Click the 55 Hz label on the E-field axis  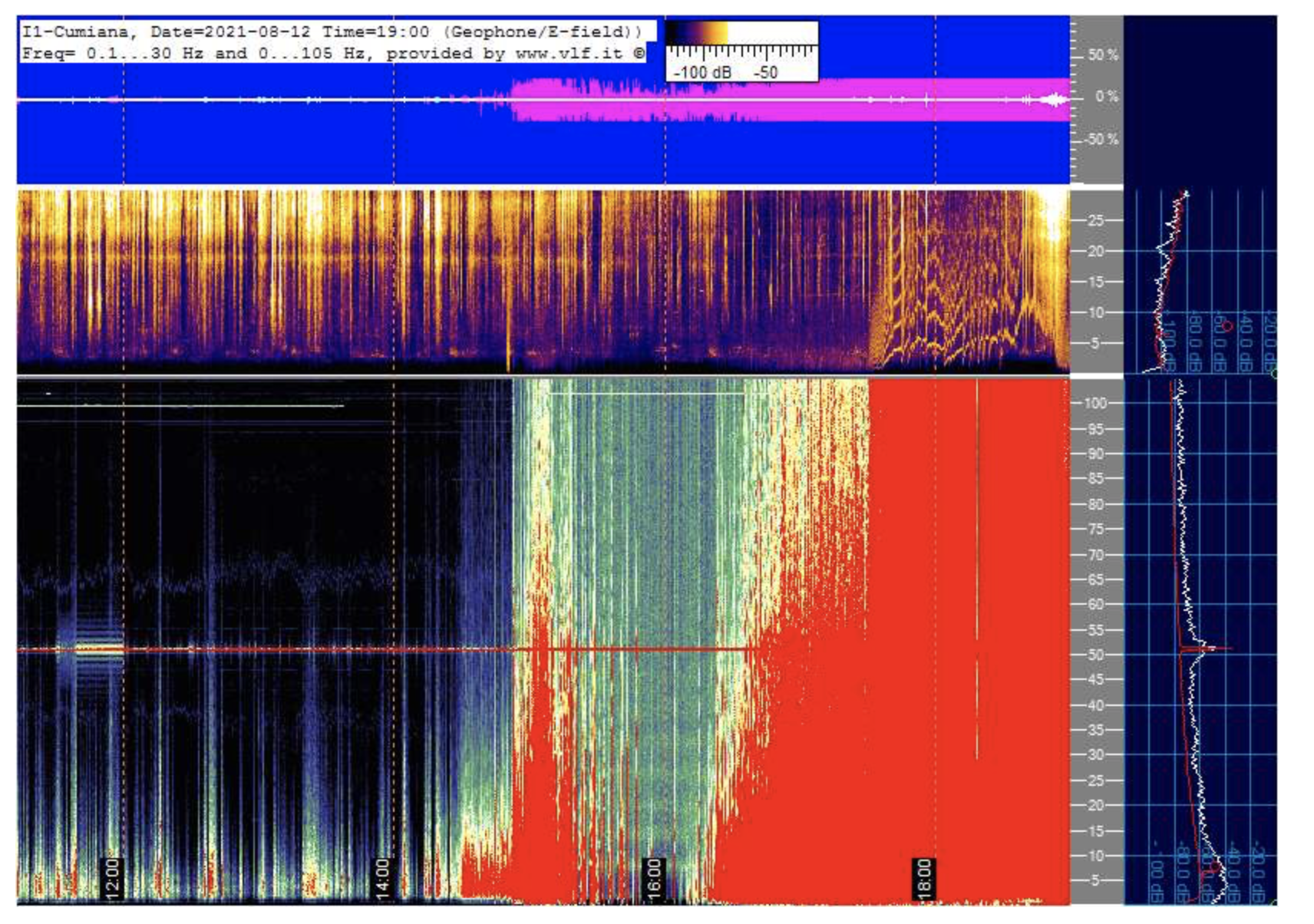point(1095,630)
